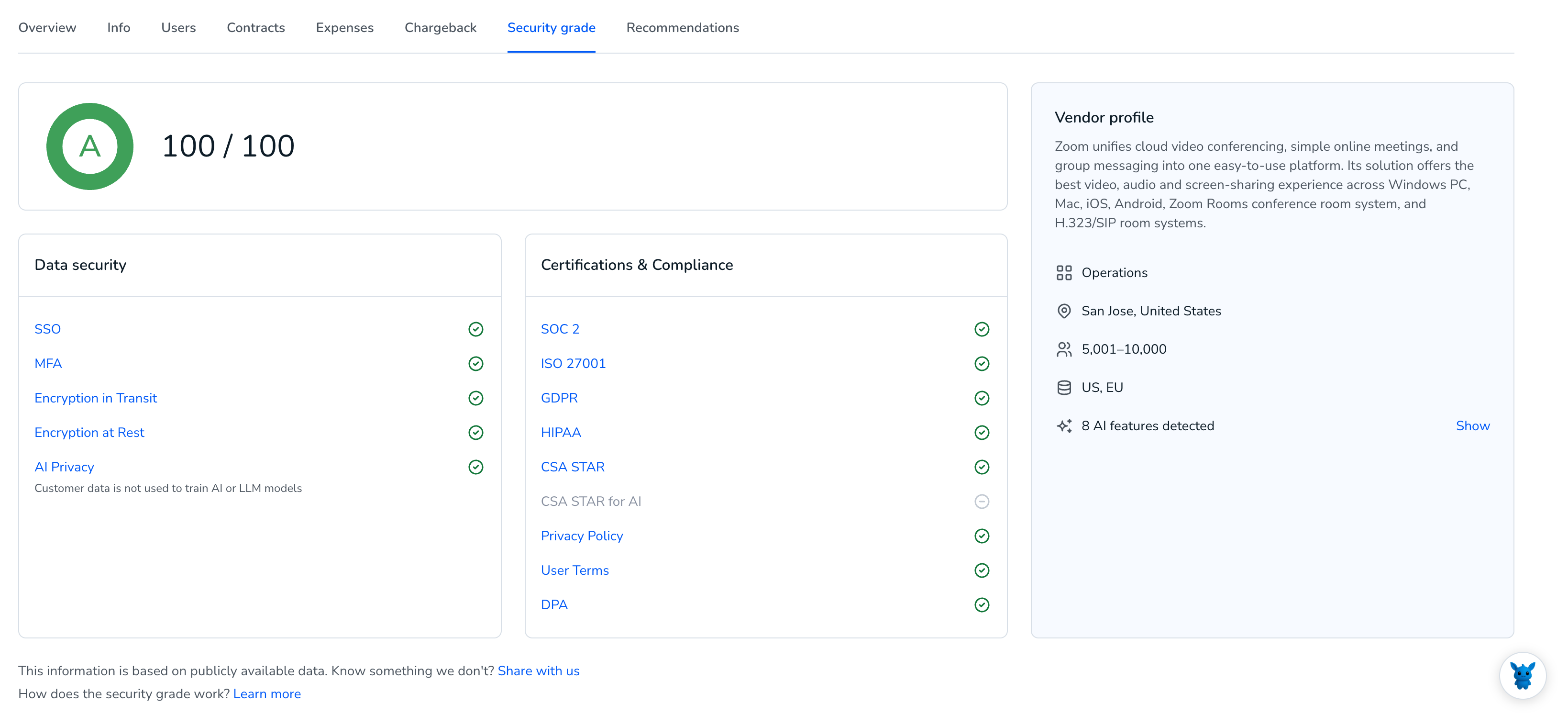The height and width of the screenshot is (715, 1568).
Task: Open the DPA link
Action: click(554, 605)
